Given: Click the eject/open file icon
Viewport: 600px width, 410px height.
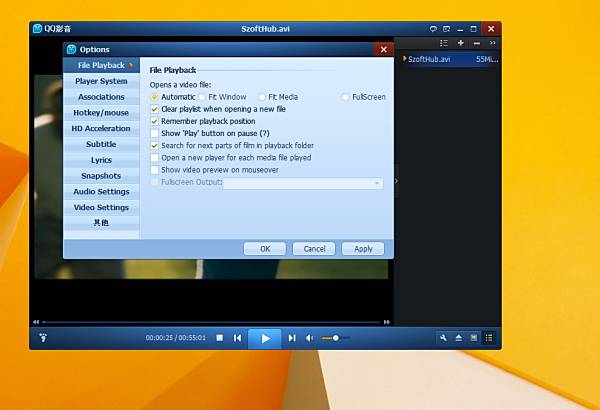Looking at the screenshot, I should [458, 338].
